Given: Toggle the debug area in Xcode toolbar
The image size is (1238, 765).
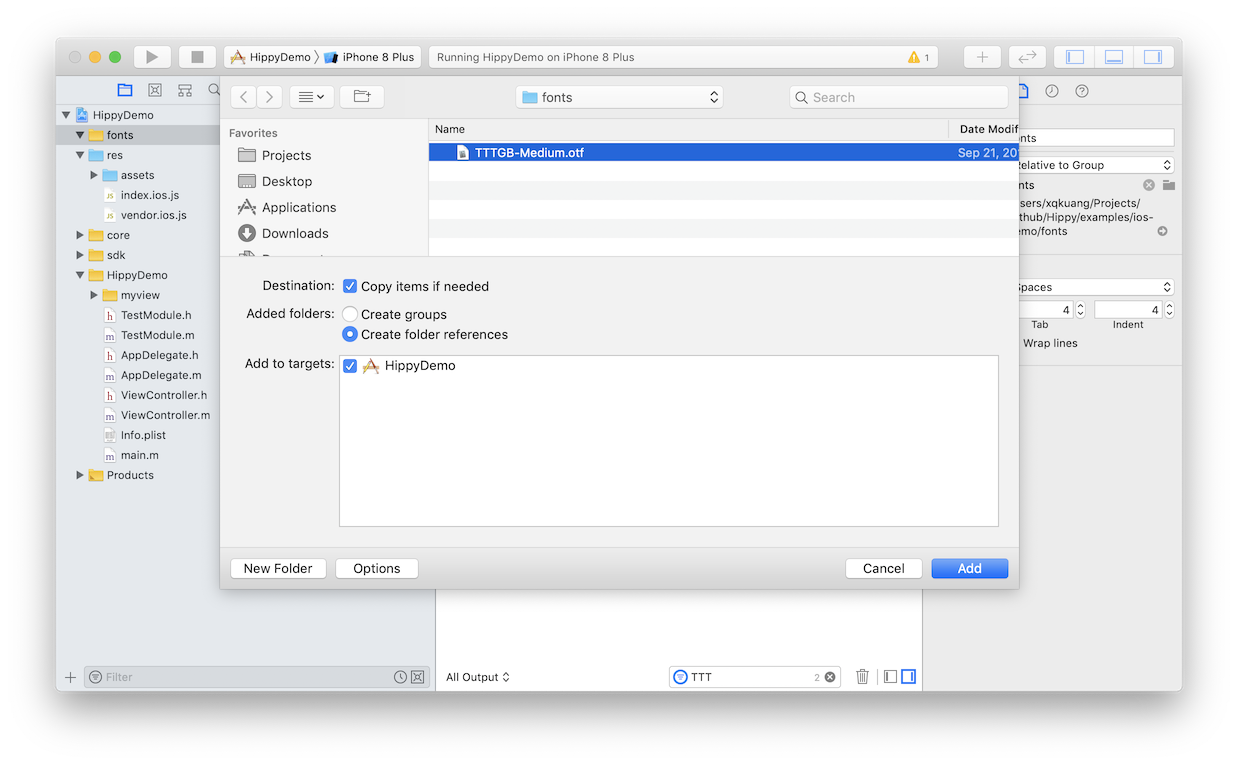Looking at the screenshot, I should pos(1113,57).
